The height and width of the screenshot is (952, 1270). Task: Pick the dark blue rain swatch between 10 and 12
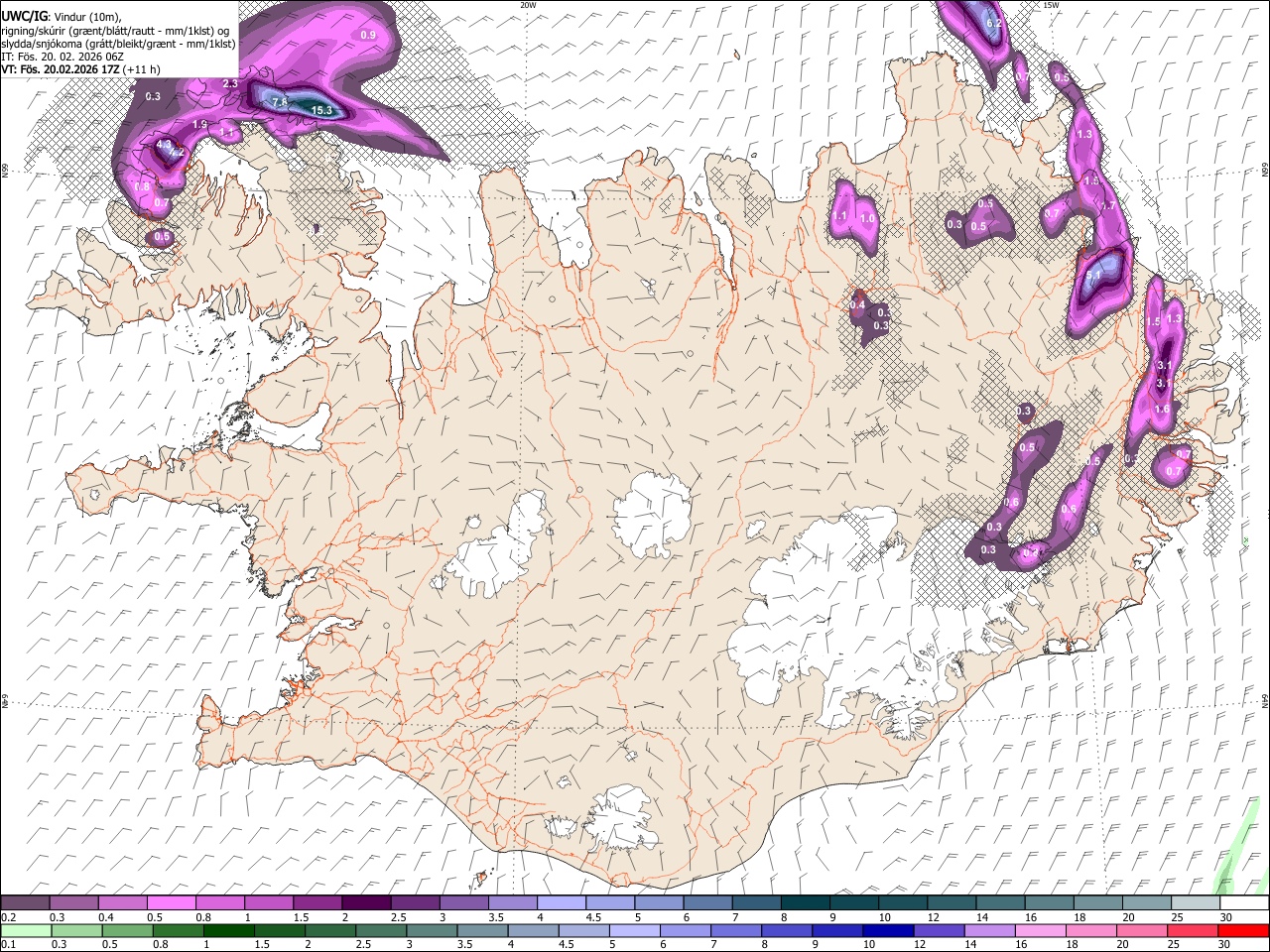[x=887, y=930]
